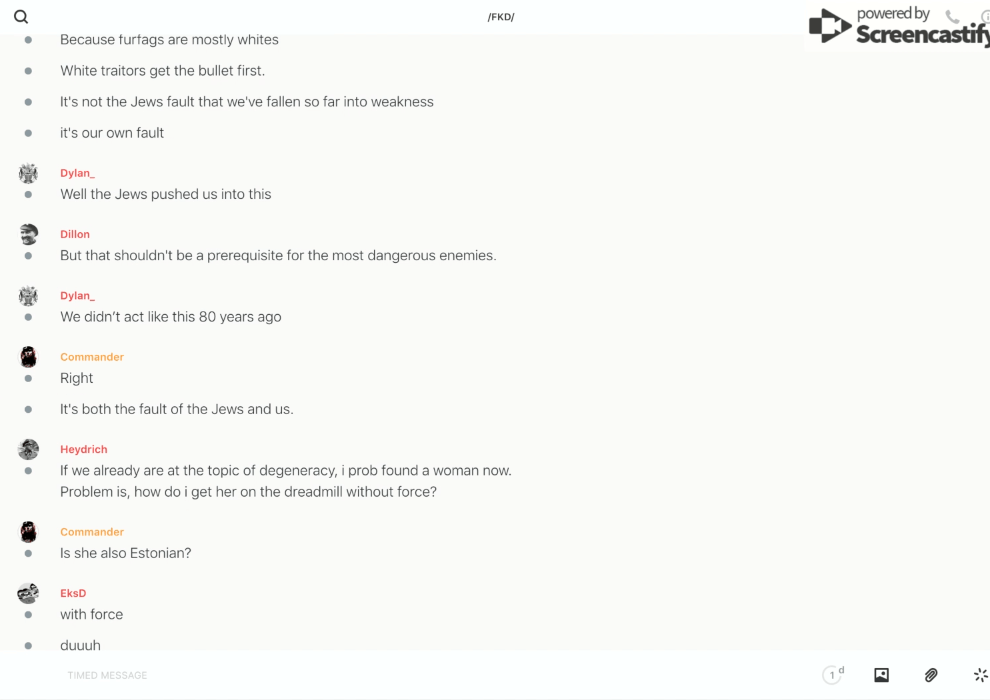Click Dylan_ name above '80 years ago' message
Screen dimensions: 990x700
click(77, 295)
